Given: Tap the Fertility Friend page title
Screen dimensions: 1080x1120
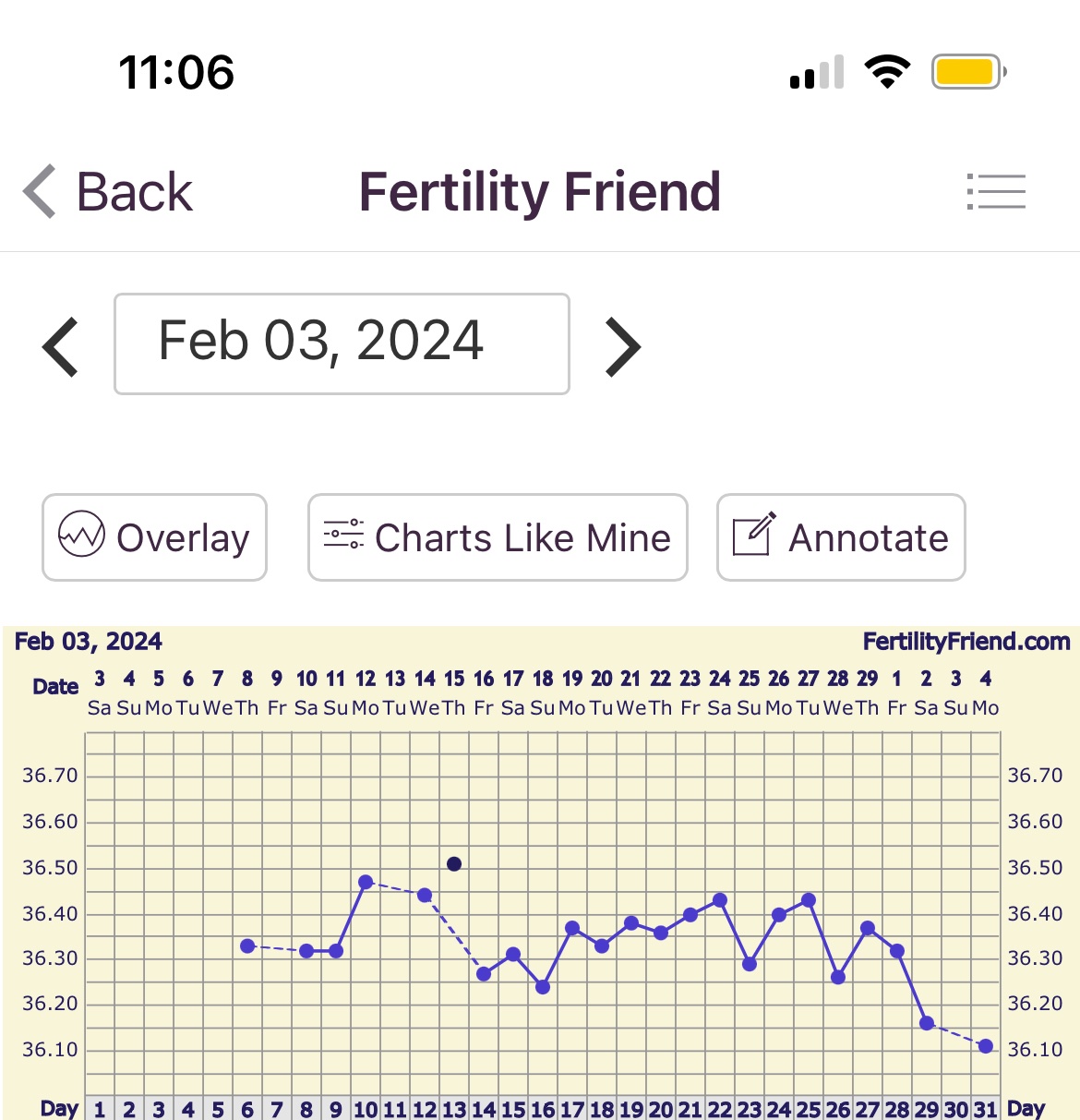Looking at the screenshot, I should click(x=540, y=192).
